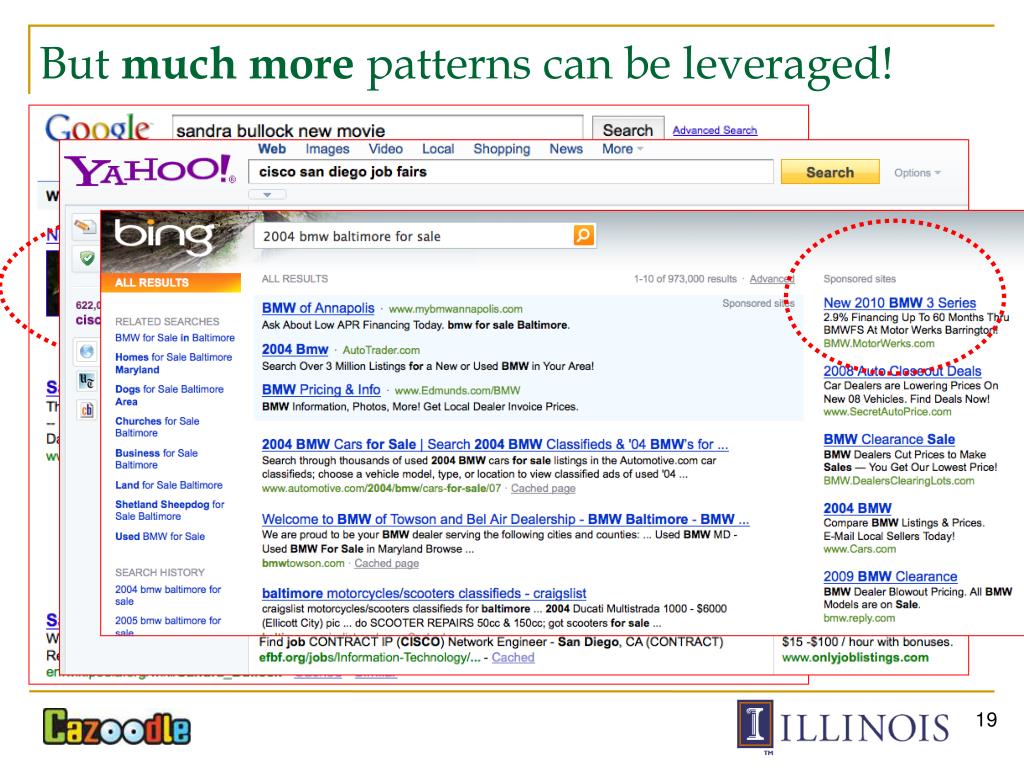Open 'New 2010 BMW 3 Series' ad
The width and height of the screenshot is (1024, 768).
[x=899, y=303]
